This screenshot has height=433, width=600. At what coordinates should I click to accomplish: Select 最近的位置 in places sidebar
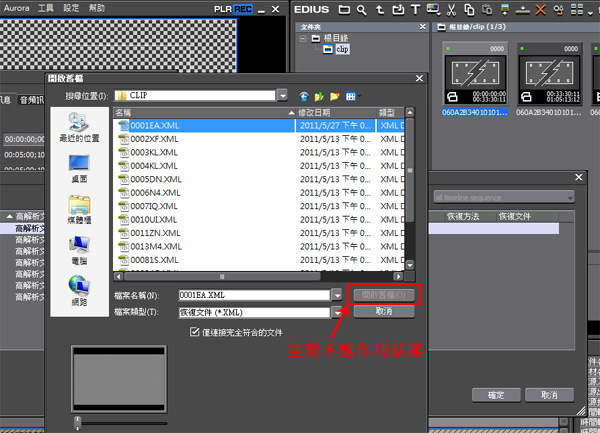click(x=79, y=127)
